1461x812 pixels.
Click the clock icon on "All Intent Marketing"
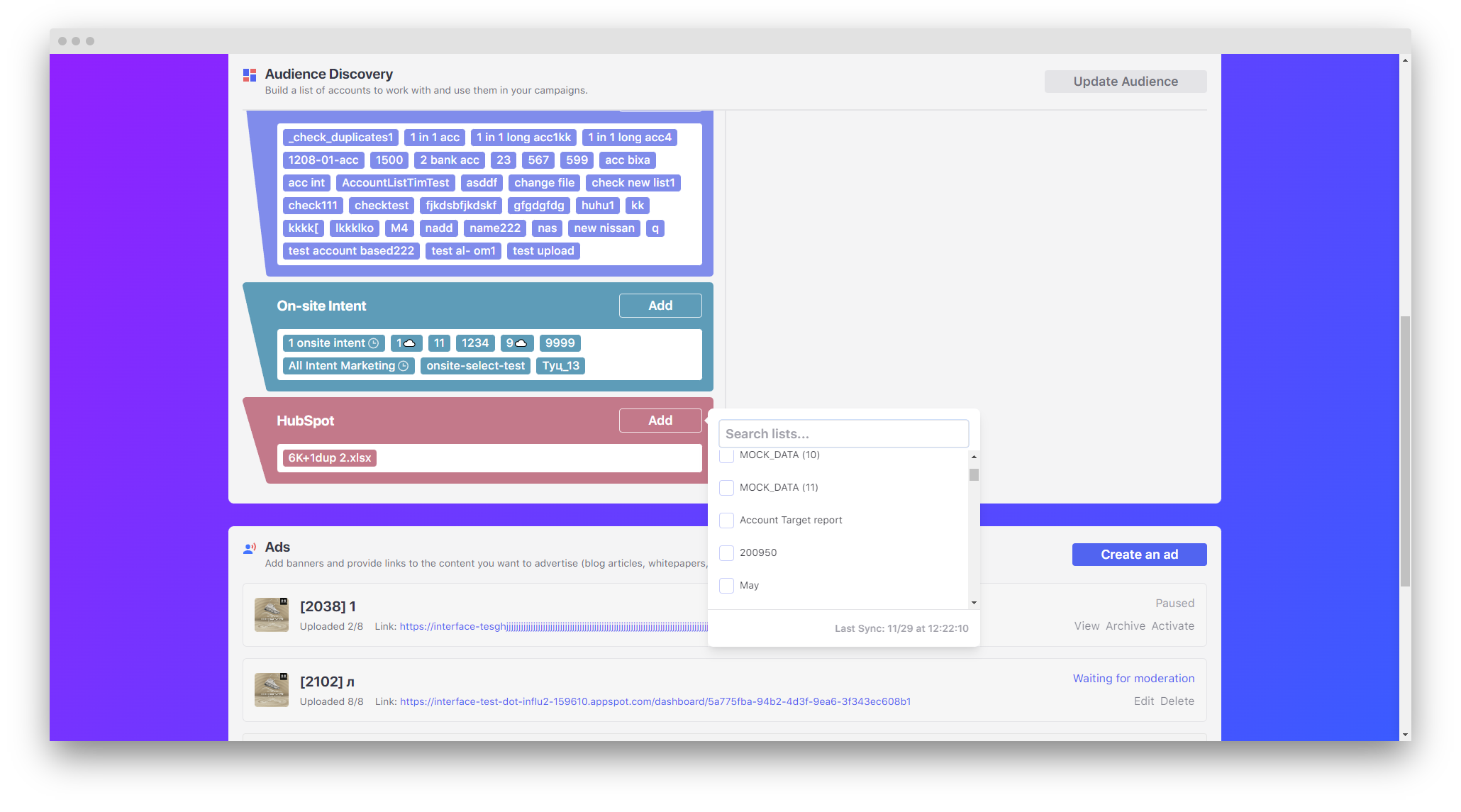[x=403, y=366]
